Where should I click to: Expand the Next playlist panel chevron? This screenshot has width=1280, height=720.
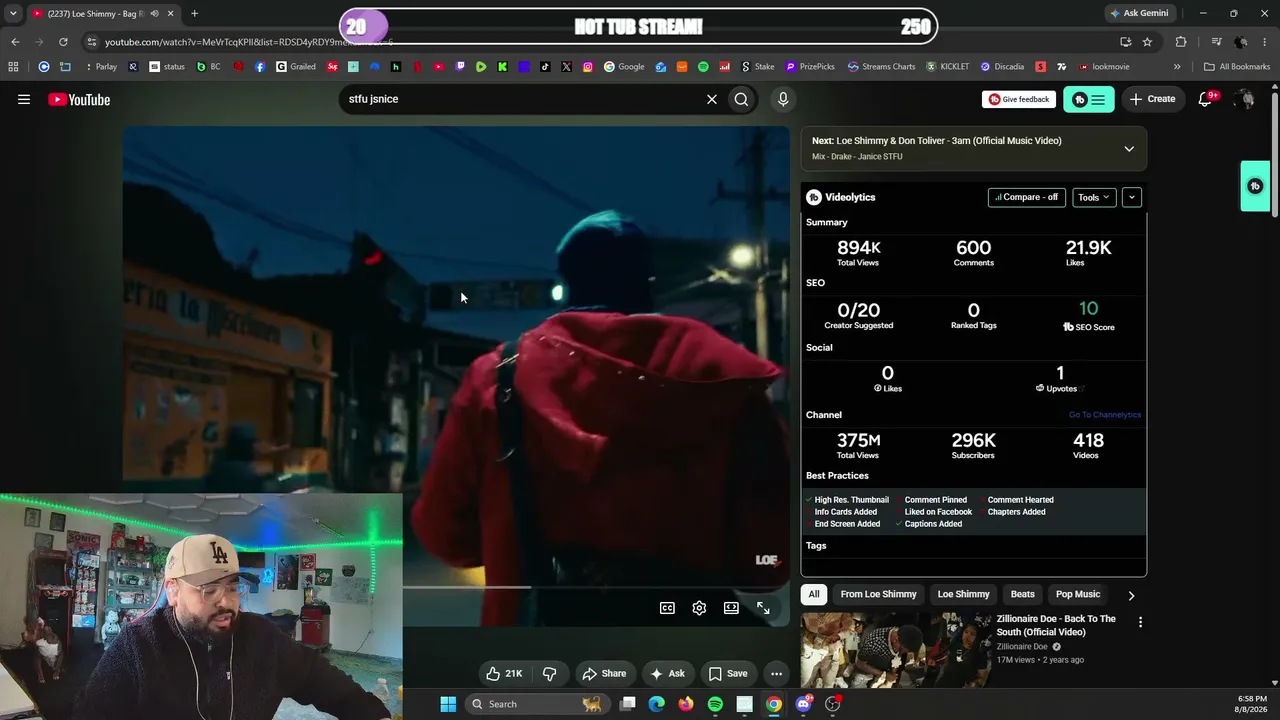click(x=1129, y=149)
